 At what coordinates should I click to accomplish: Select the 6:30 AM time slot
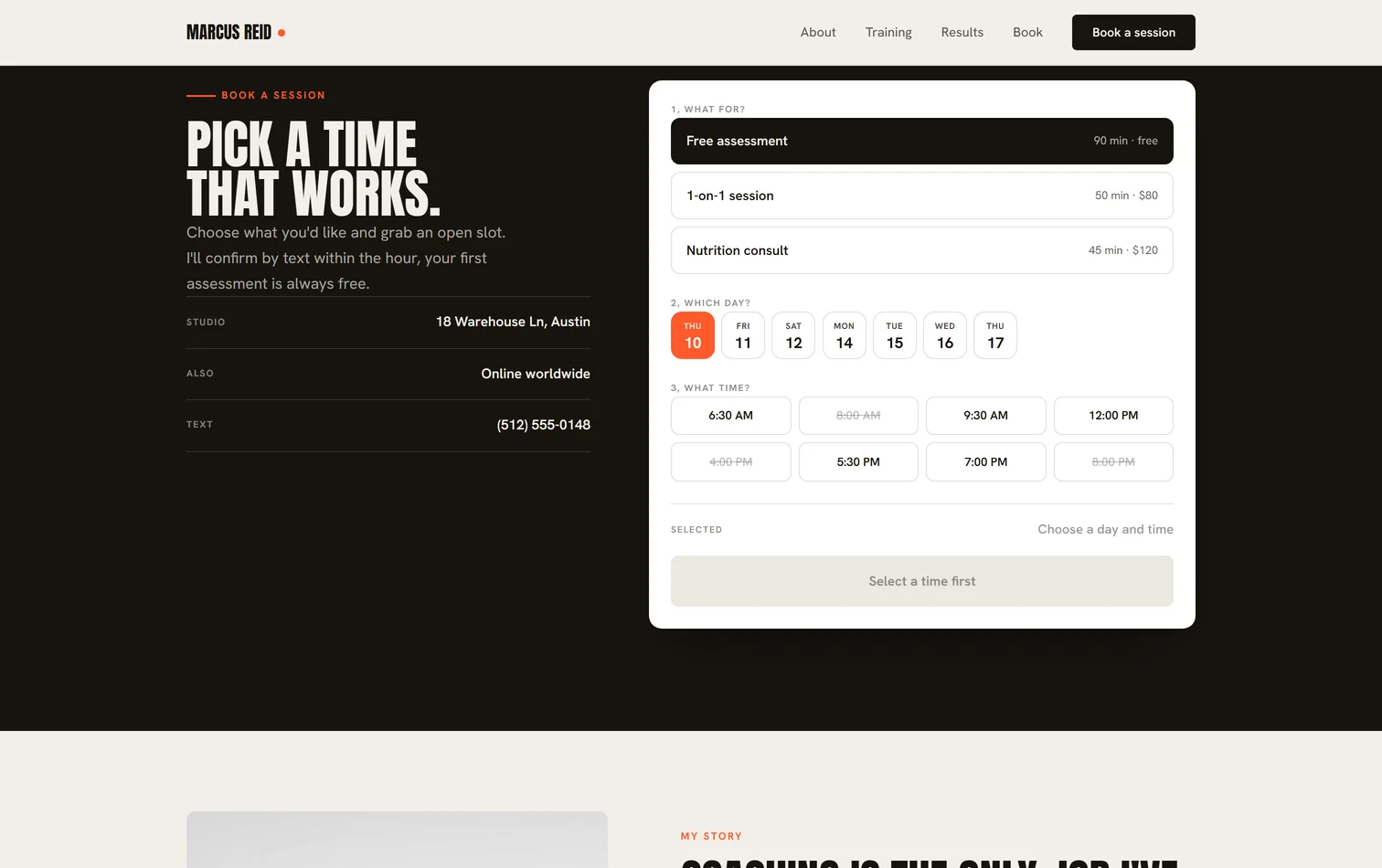pos(731,416)
